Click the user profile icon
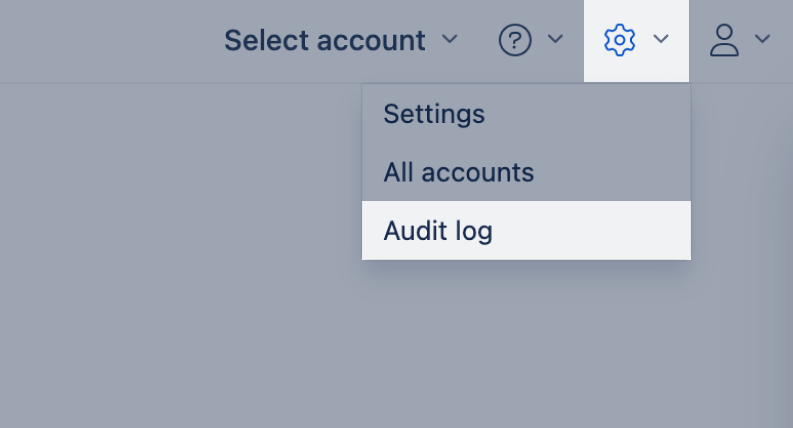Screen dimensions: 793x428 [723, 40]
